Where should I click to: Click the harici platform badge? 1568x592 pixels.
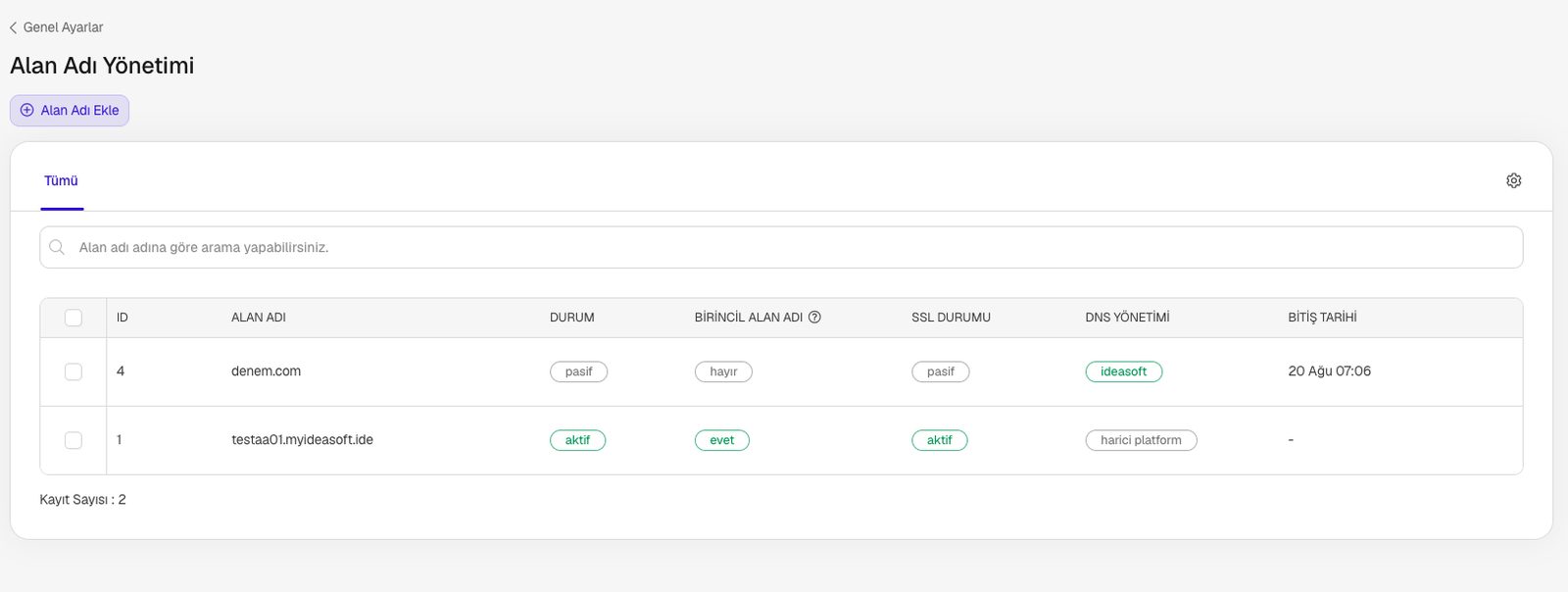click(1142, 440)
